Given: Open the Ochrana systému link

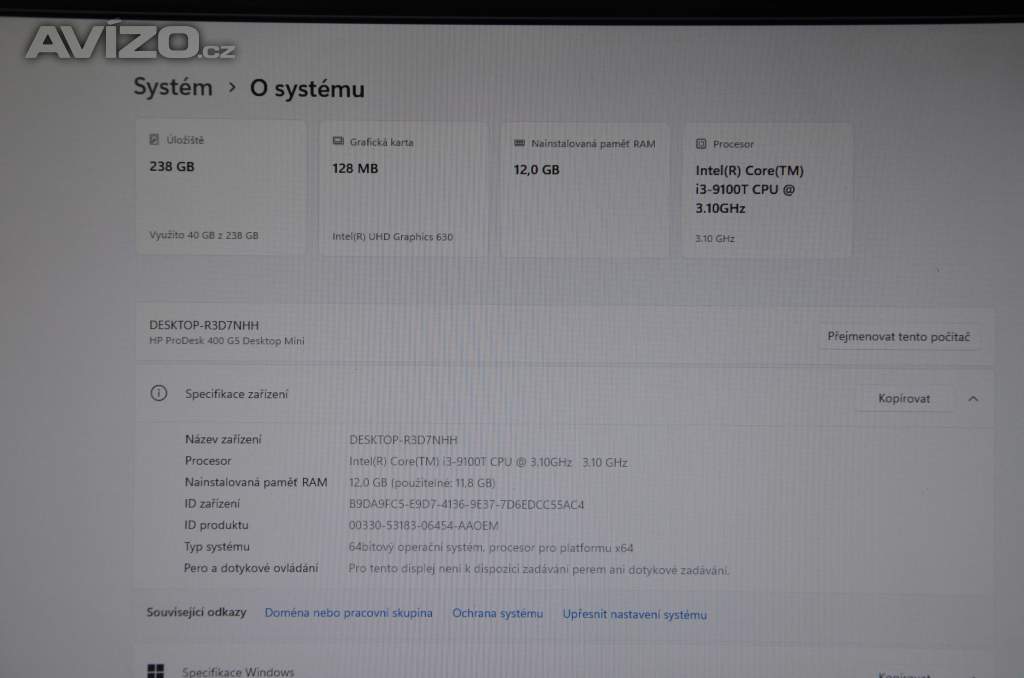Looking at the screenshot, I should (x=497, y=613).
